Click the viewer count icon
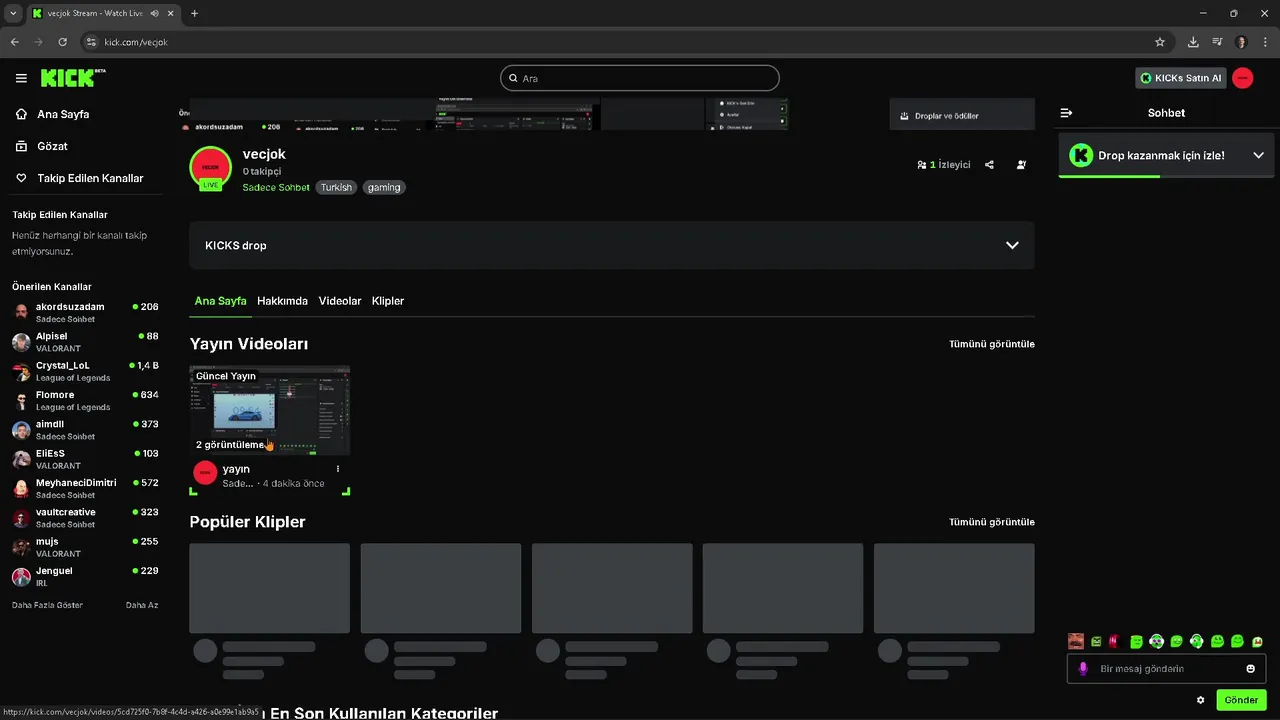This screenshot has height=720, width=1280. pos(921,165)
